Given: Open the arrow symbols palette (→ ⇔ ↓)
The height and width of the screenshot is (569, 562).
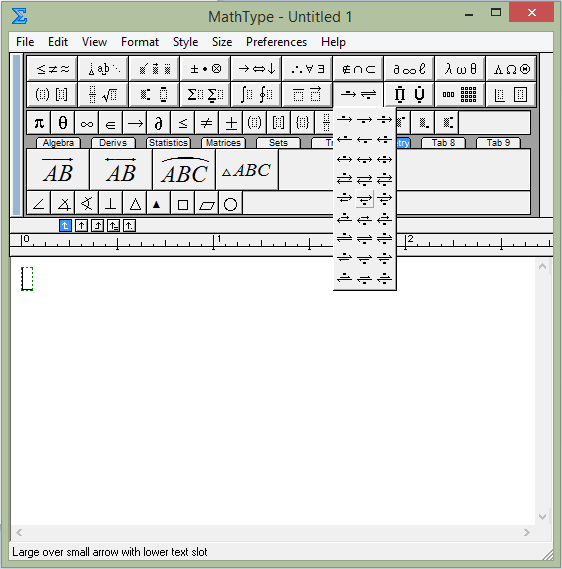Looking at the screenshot, I should coord(256,68).
